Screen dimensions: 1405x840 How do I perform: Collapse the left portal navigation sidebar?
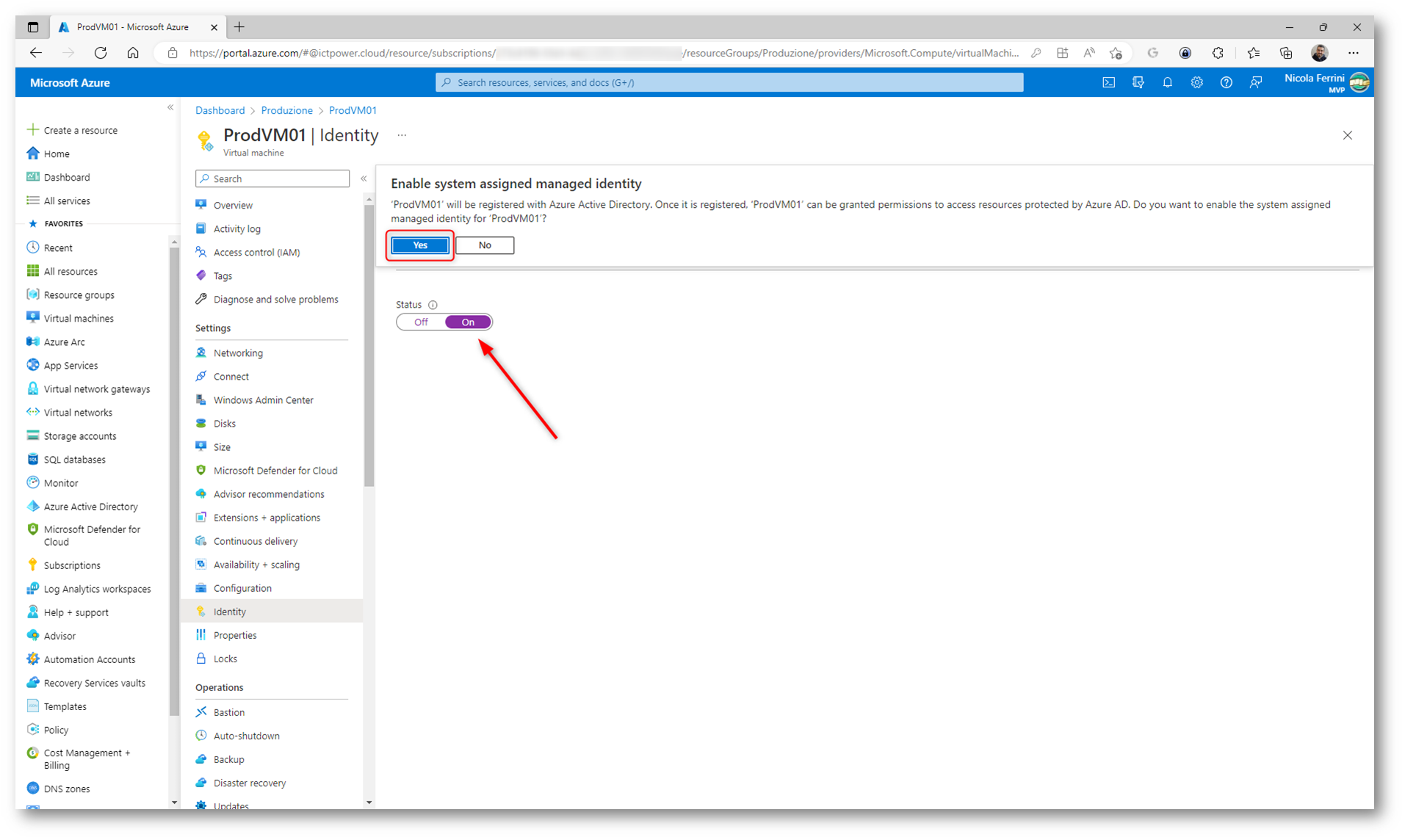170,108
